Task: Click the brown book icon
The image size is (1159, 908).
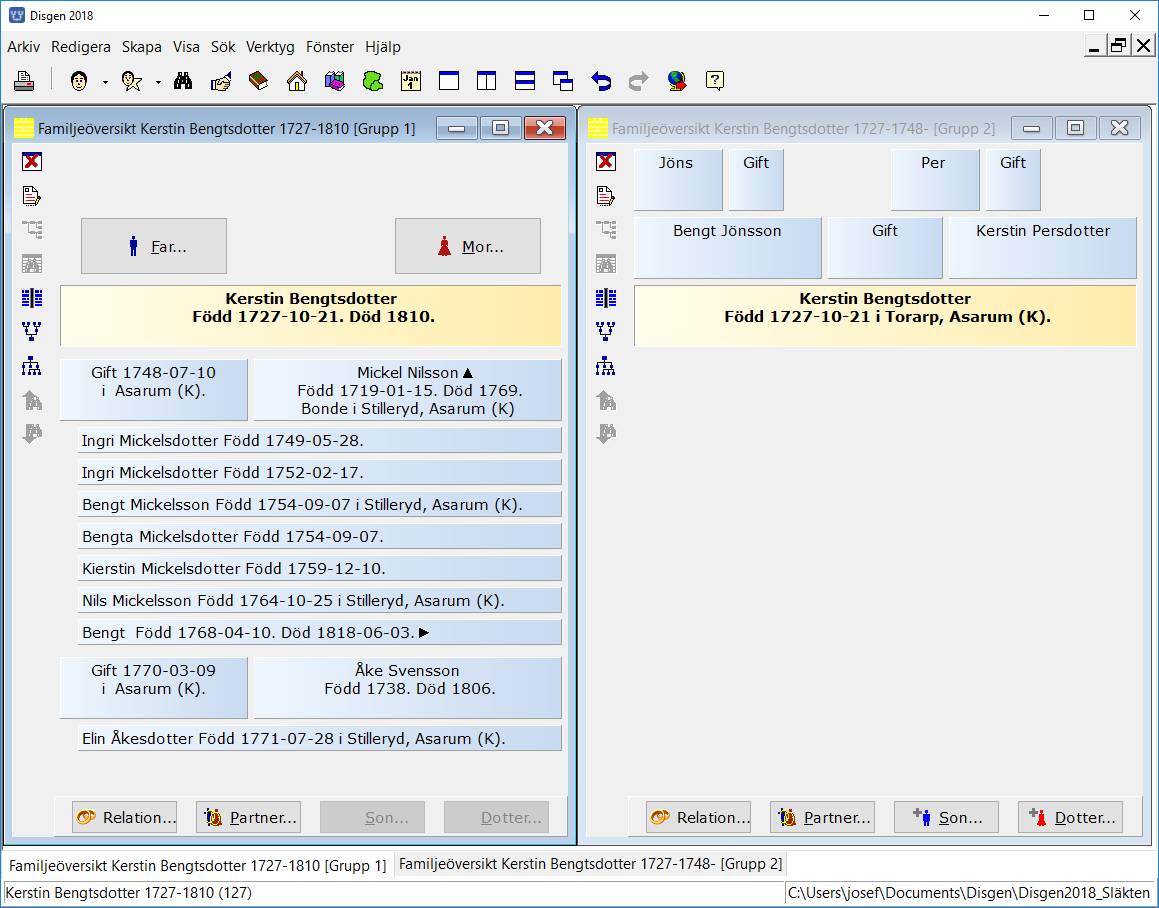Action: pyautogui.click(x=259, y=81)
